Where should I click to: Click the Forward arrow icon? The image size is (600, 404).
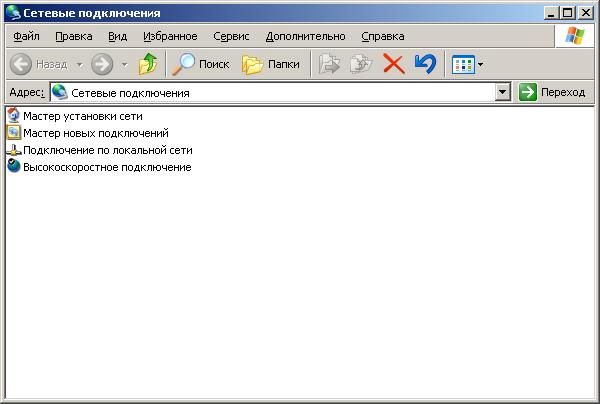(x=102, y=64)
